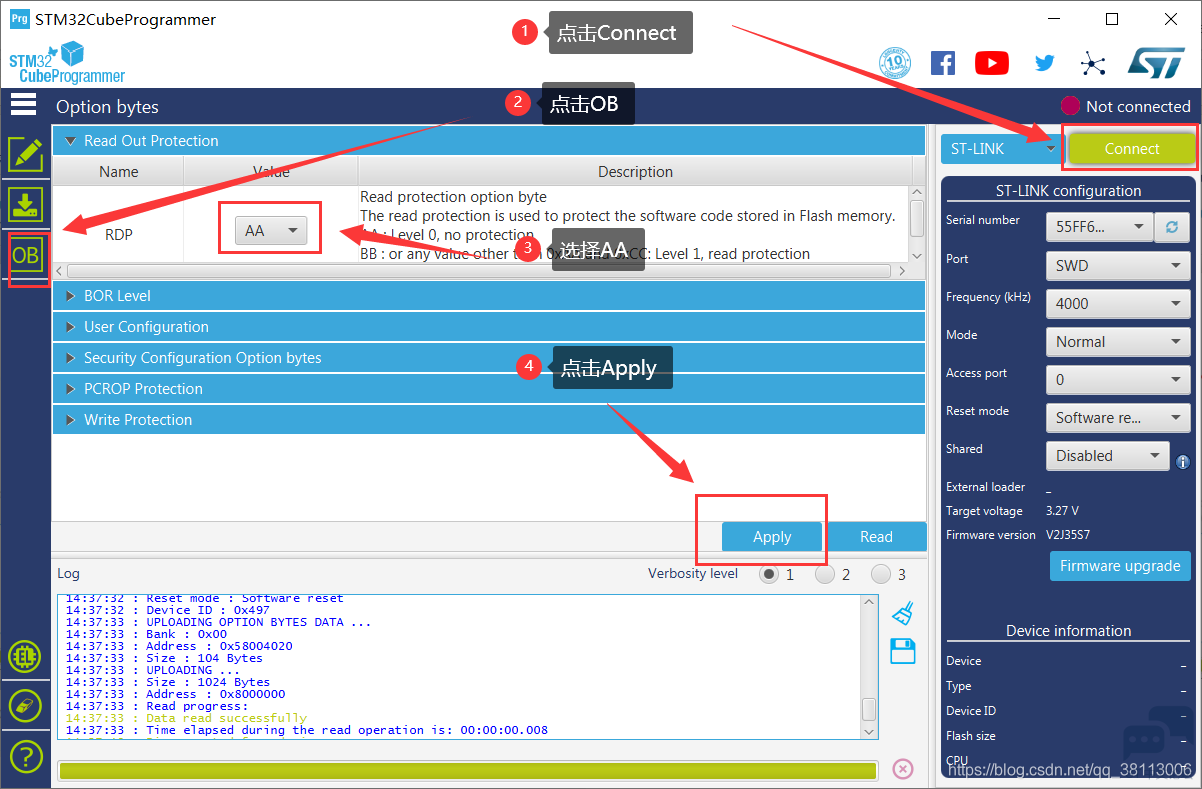Open the Serial number dropdown
Viewport: 1202px width, 789px height.
1099,227
